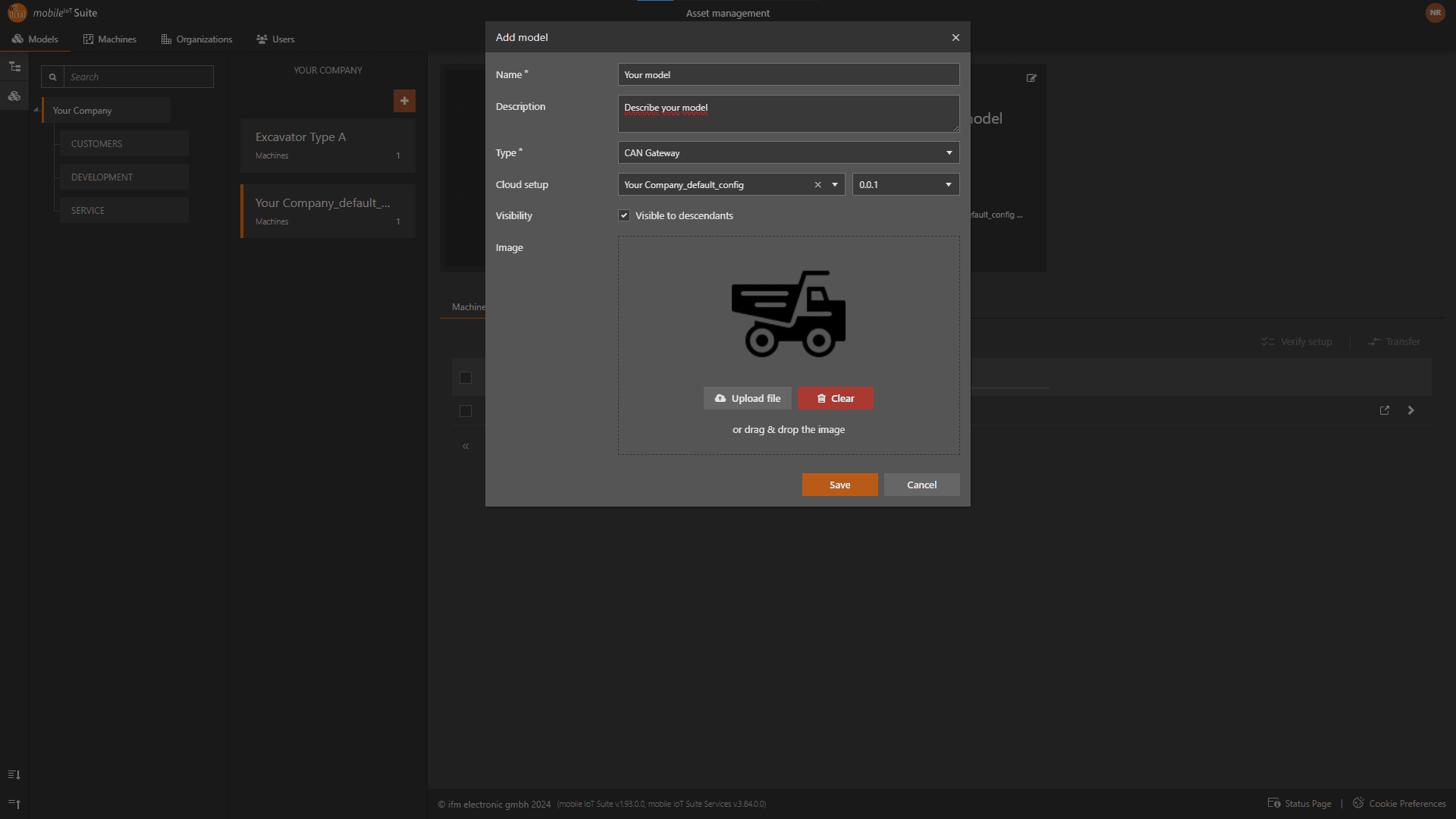Open machine in new window icon

point(1384,410)
